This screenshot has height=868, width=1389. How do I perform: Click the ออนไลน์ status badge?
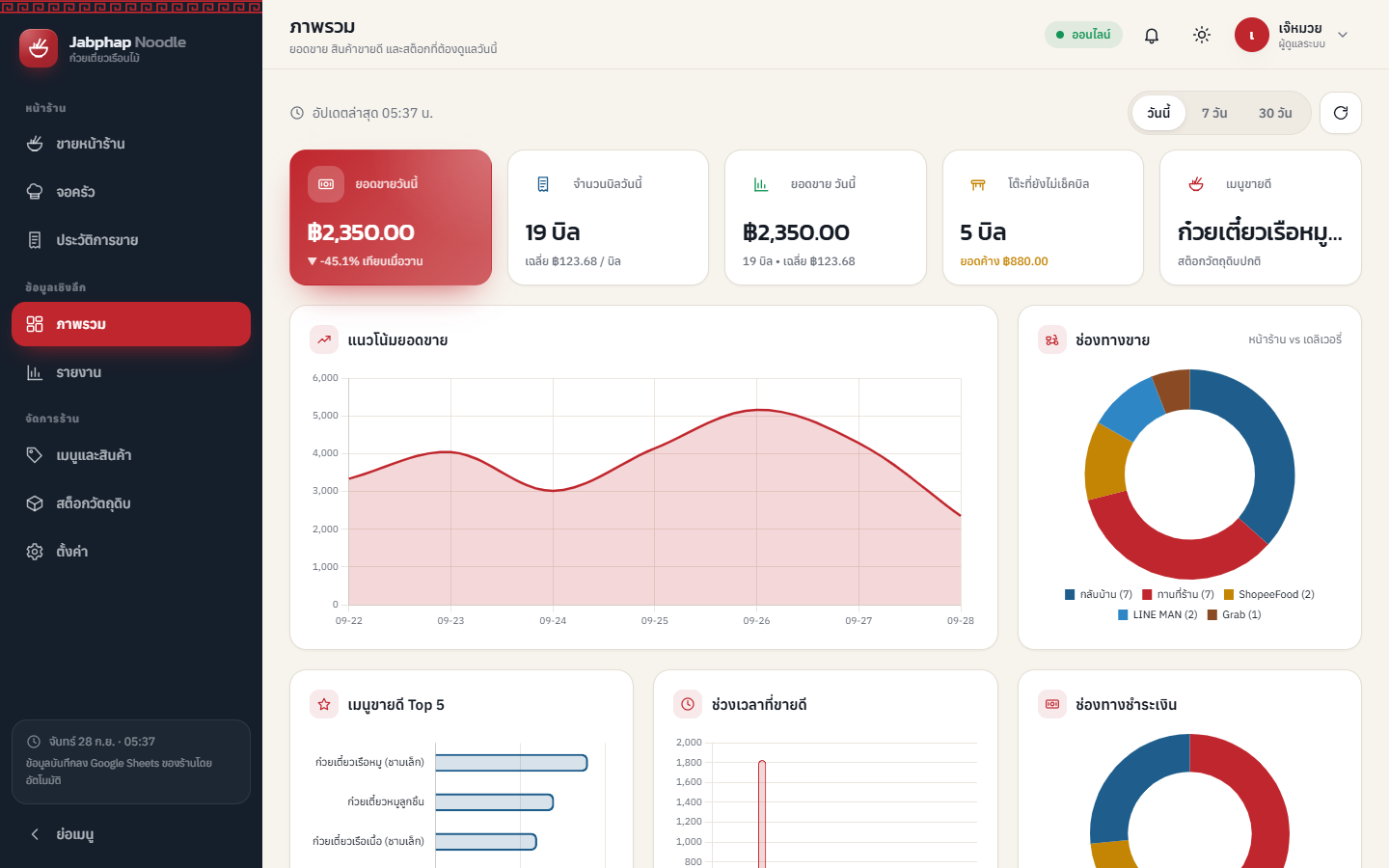[1083, 35]
